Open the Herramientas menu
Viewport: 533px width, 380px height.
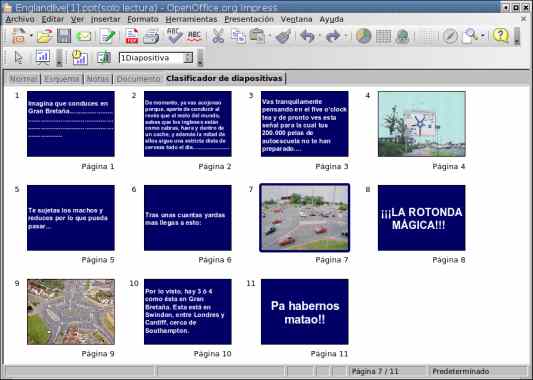[x=191, y=19]
